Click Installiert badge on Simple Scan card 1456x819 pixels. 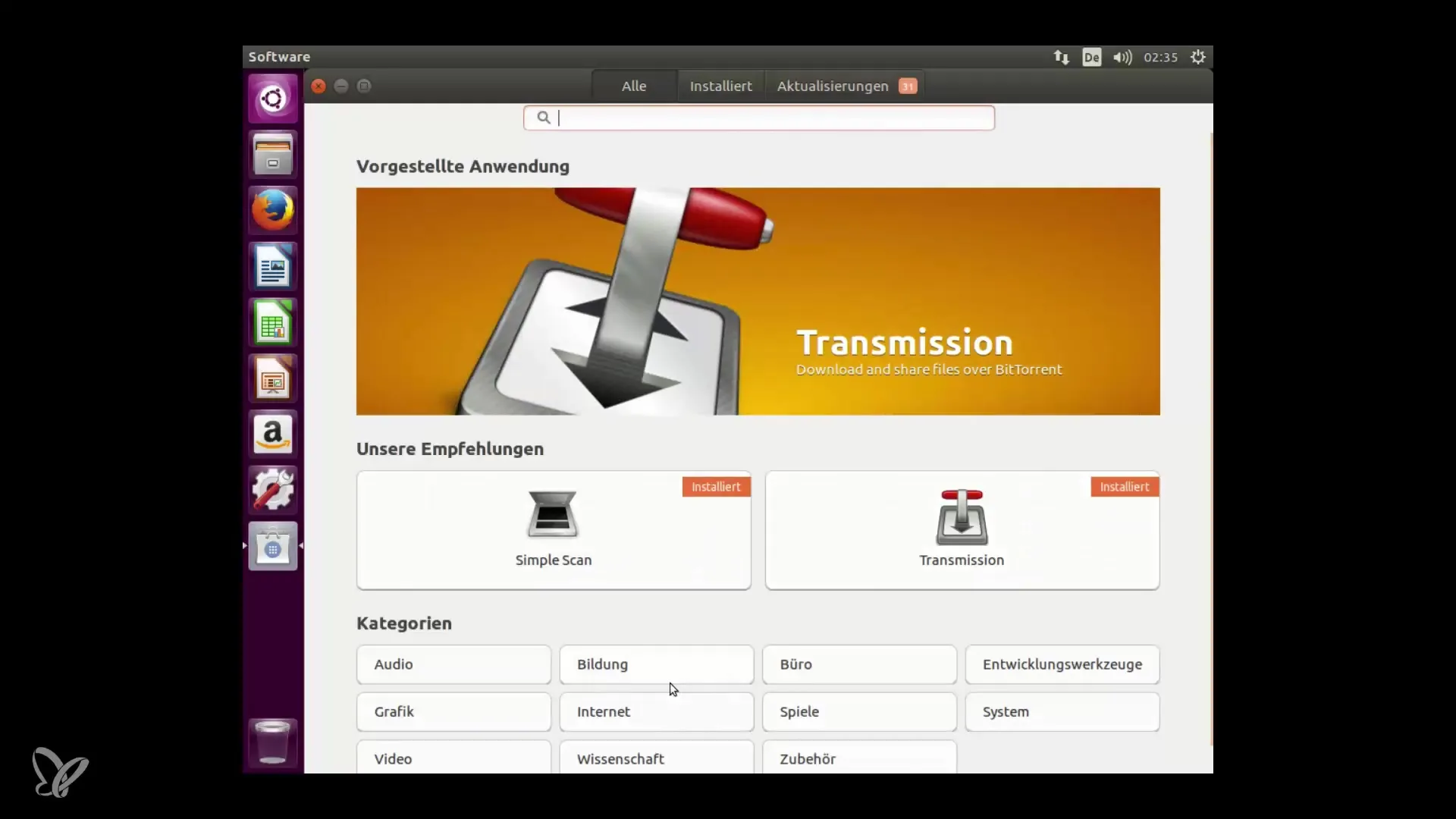click(x=716, y=487)
